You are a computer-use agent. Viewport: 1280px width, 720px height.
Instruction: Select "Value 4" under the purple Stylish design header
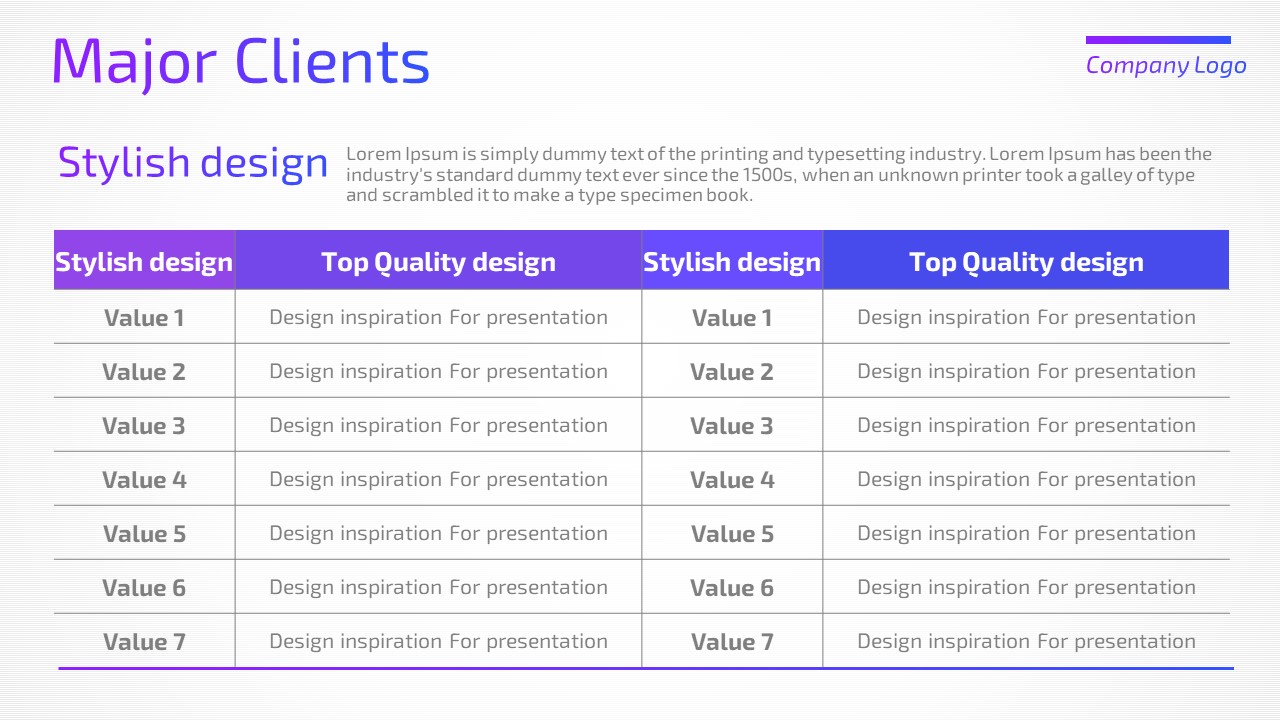[x=144, y=480]
